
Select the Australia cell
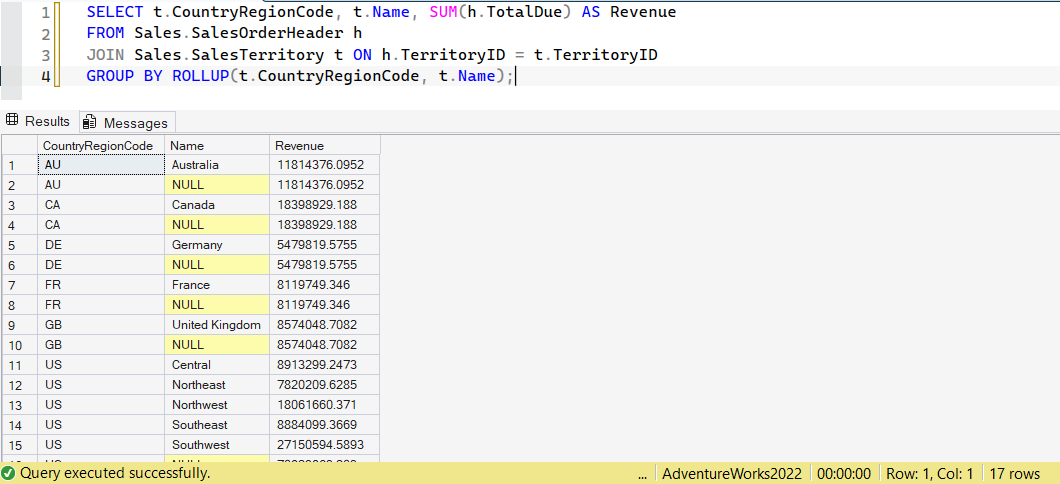tap(217, 165)
